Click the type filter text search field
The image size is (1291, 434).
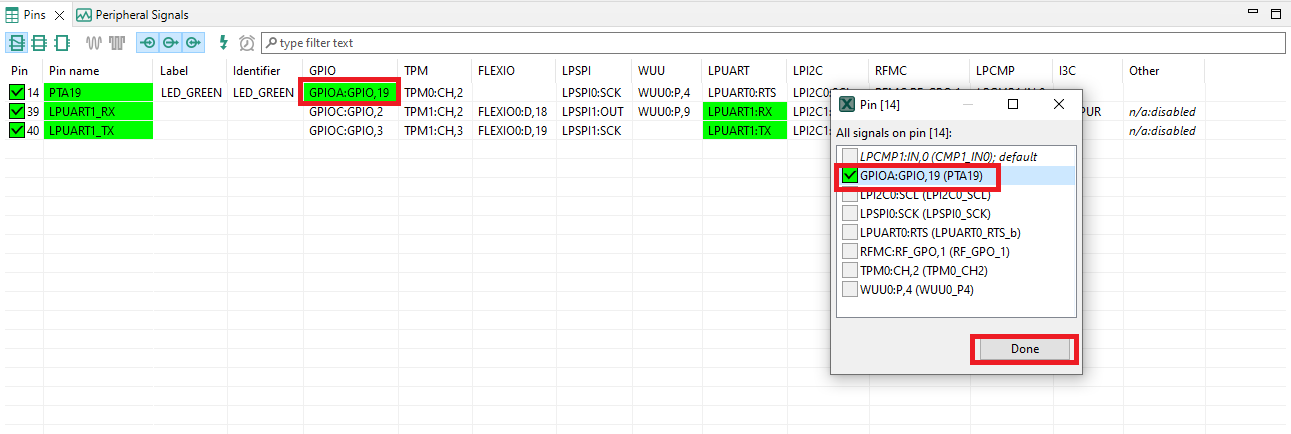tap(770, 43)
